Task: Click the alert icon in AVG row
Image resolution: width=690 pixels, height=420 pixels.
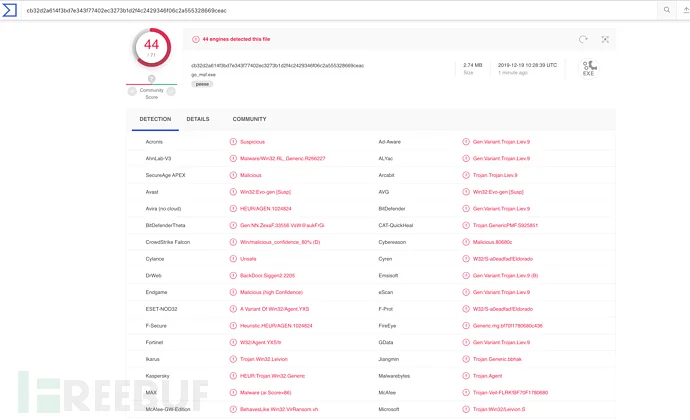Action: (x=466, y=192)
